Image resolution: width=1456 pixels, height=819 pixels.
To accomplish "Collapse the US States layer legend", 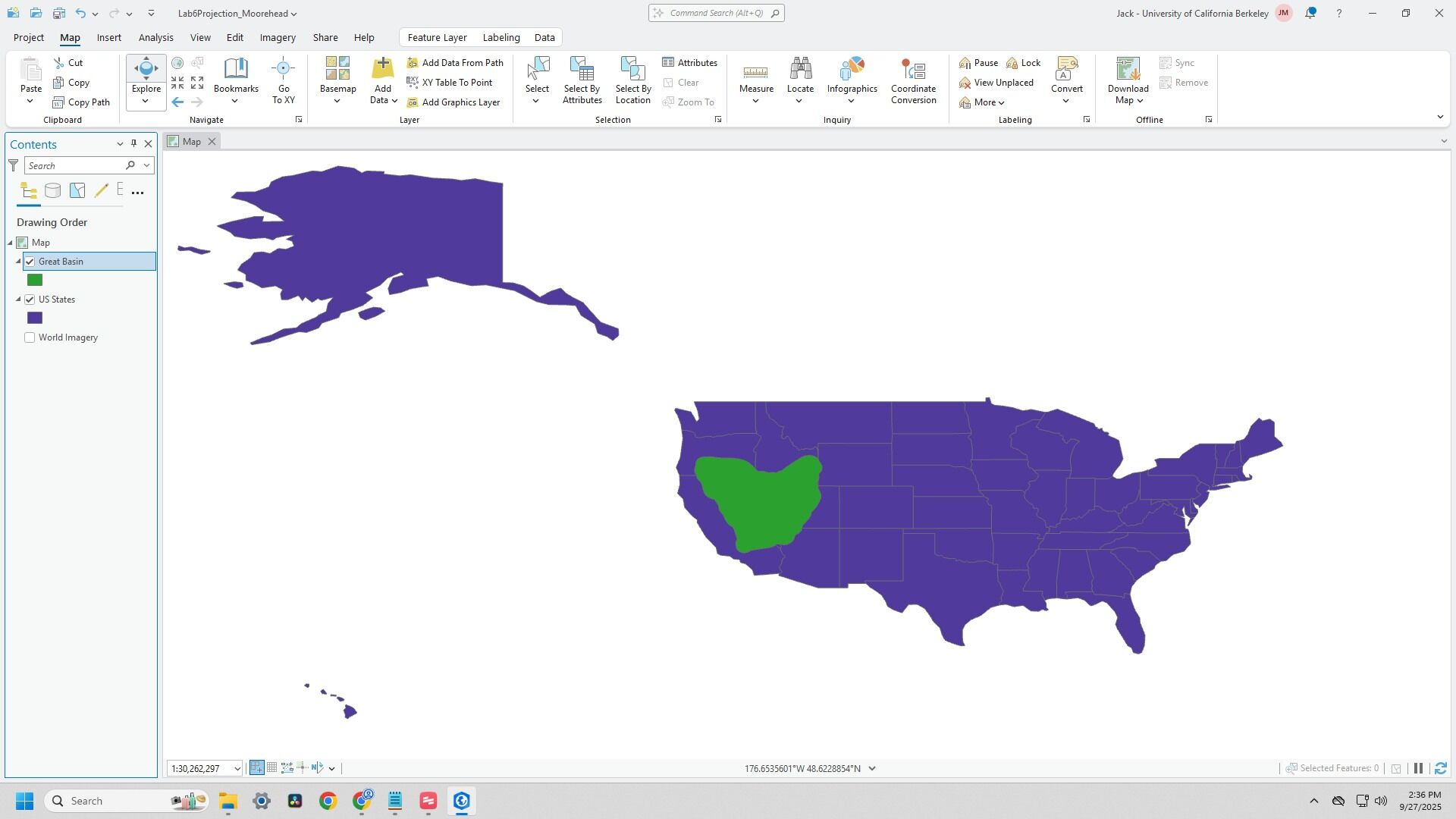I will point(18,300).
